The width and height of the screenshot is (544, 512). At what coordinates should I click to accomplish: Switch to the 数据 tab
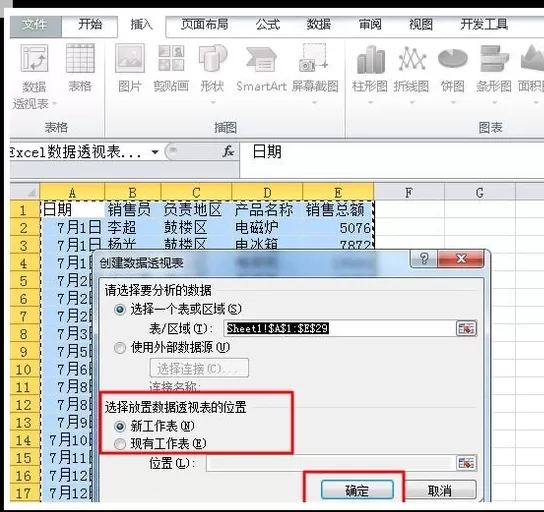[318, 25]
